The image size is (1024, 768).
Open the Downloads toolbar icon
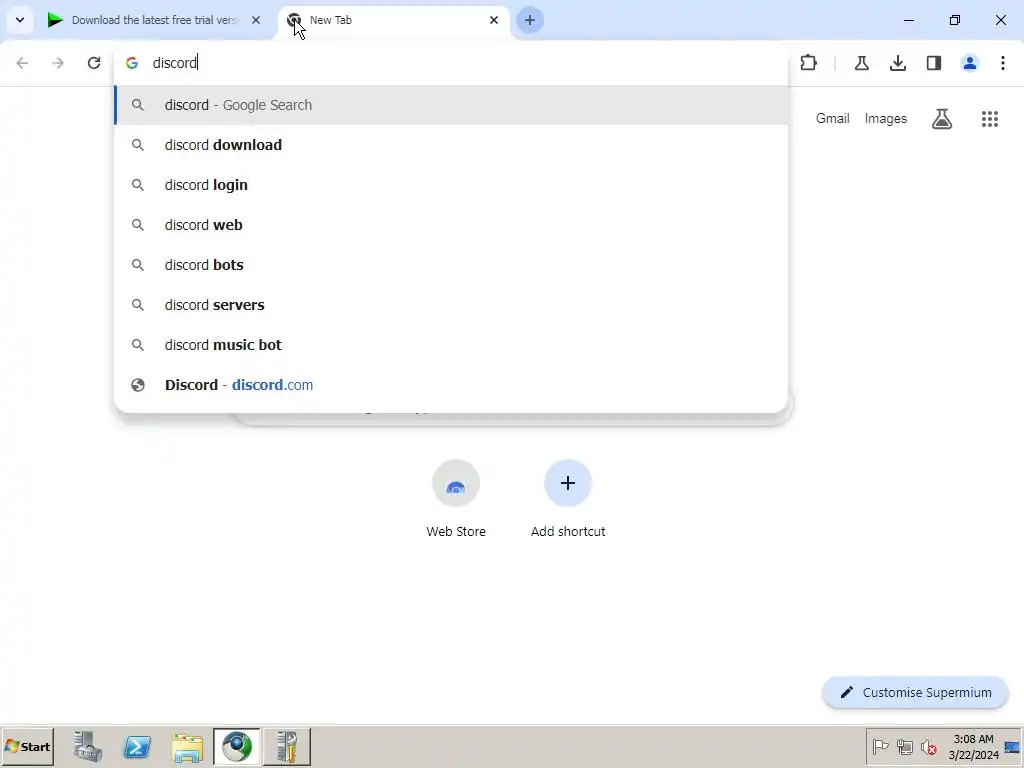pos(898,63)
